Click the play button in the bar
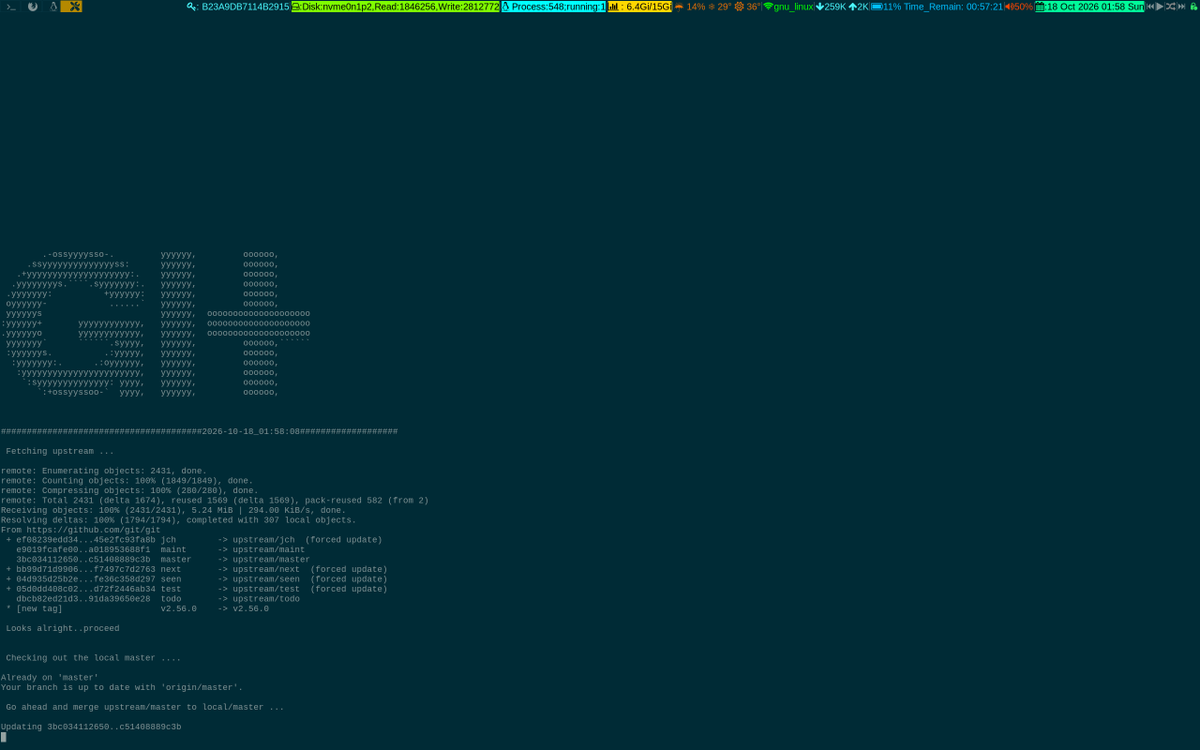 click(1160, 6)
